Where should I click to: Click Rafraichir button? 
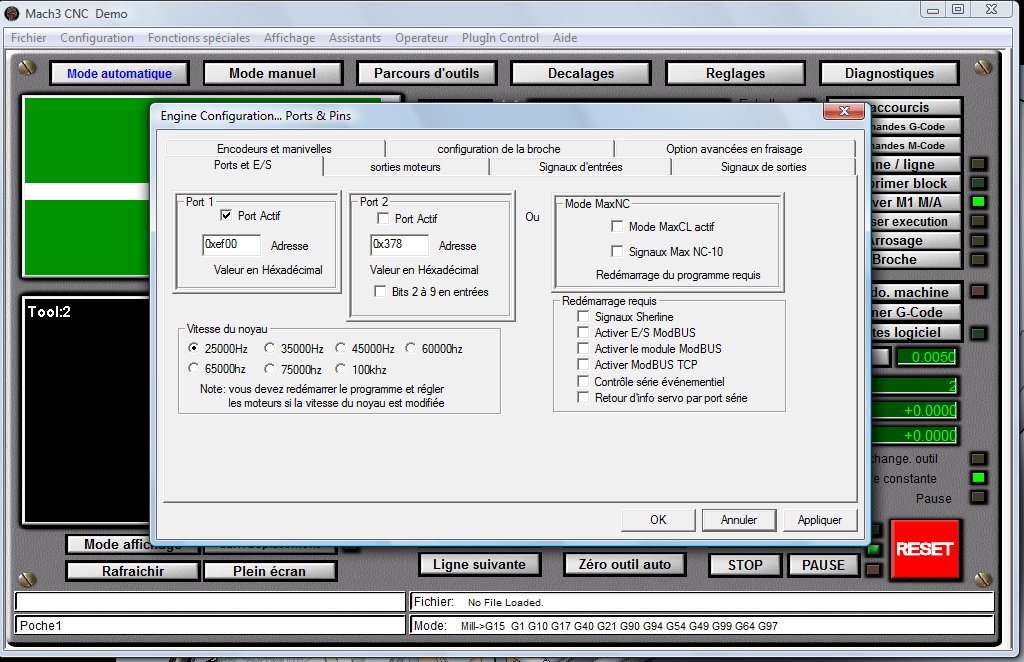(x=133, y=571)
